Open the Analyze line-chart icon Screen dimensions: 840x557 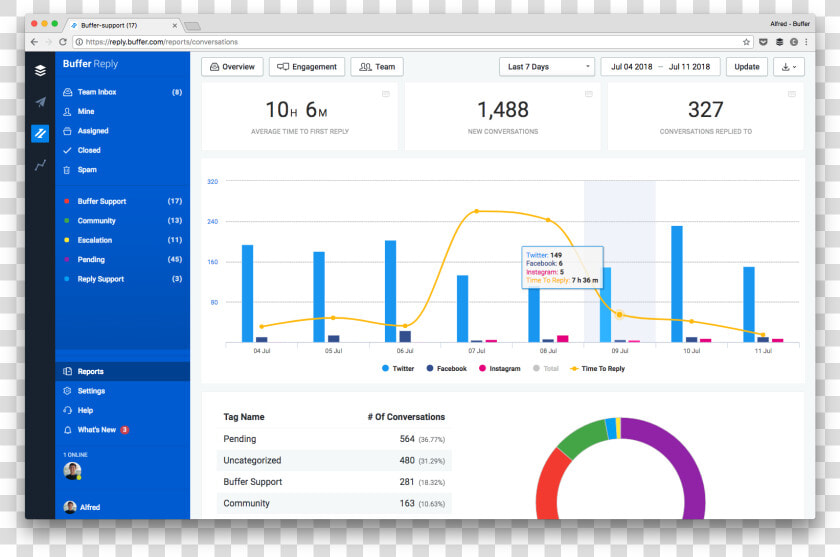[x=40, y=165]
